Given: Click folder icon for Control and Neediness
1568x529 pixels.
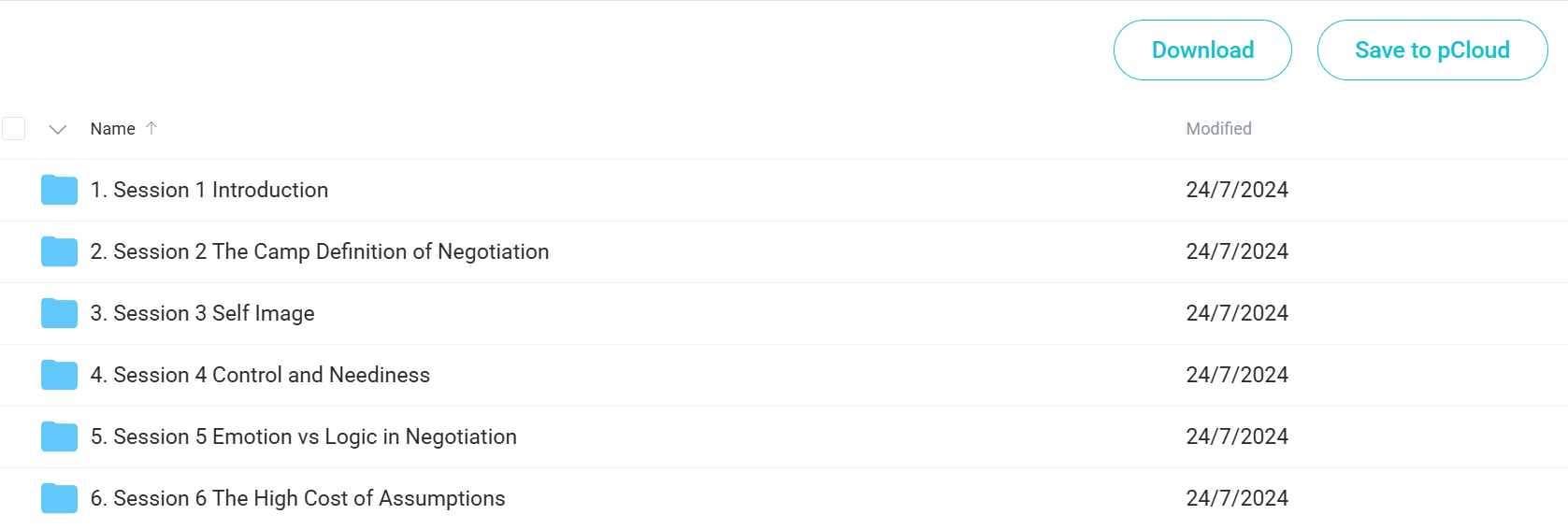Looking at the screenshot, I should (59, 375).
